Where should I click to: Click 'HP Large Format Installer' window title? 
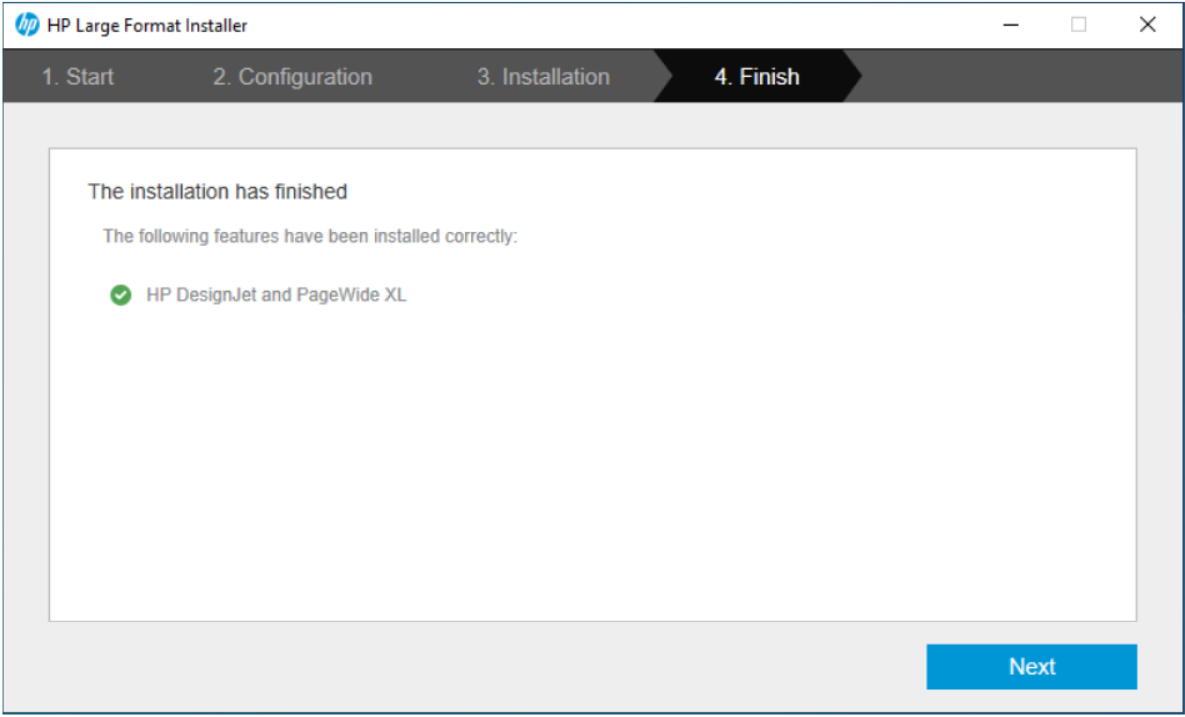147,26
